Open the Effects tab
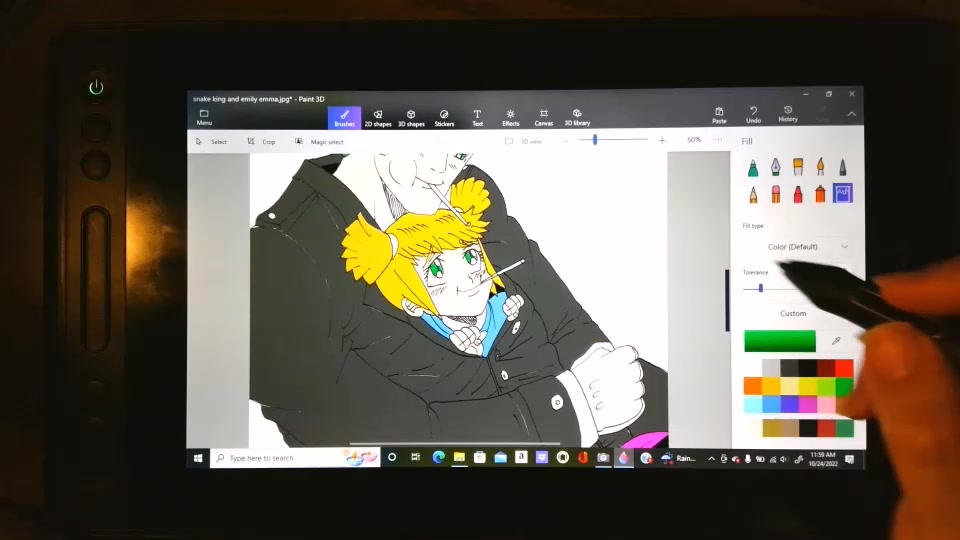960x540 pixels. pyautogui.click(x=511, y=118)
